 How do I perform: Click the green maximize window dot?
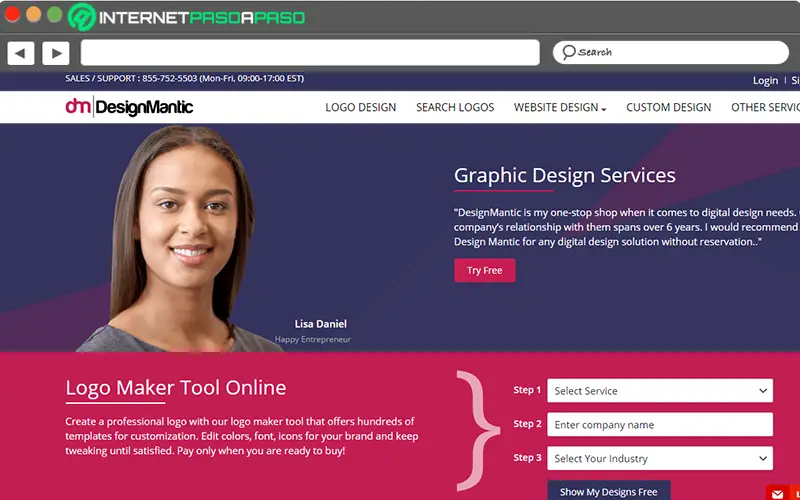[55, 14]
